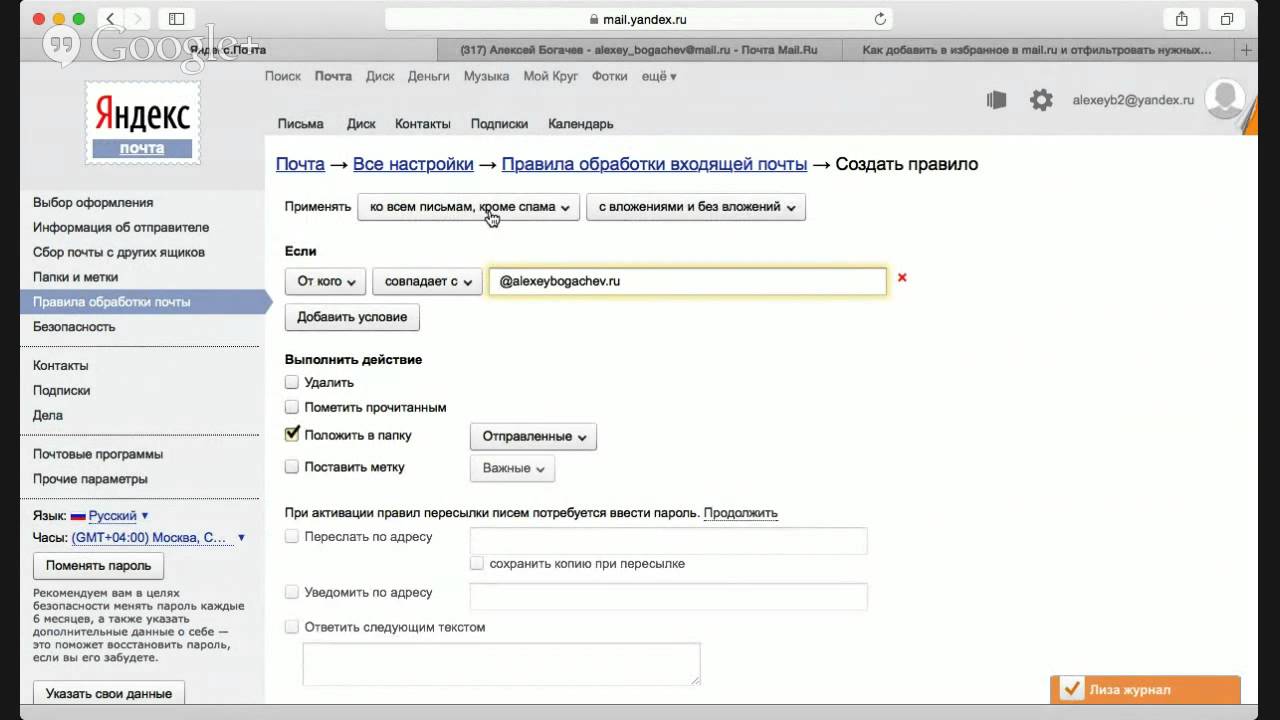The image size is (1280, 720).
Task: Click the address bar mail.yandex.ru
Action: (x=637, y=19)
